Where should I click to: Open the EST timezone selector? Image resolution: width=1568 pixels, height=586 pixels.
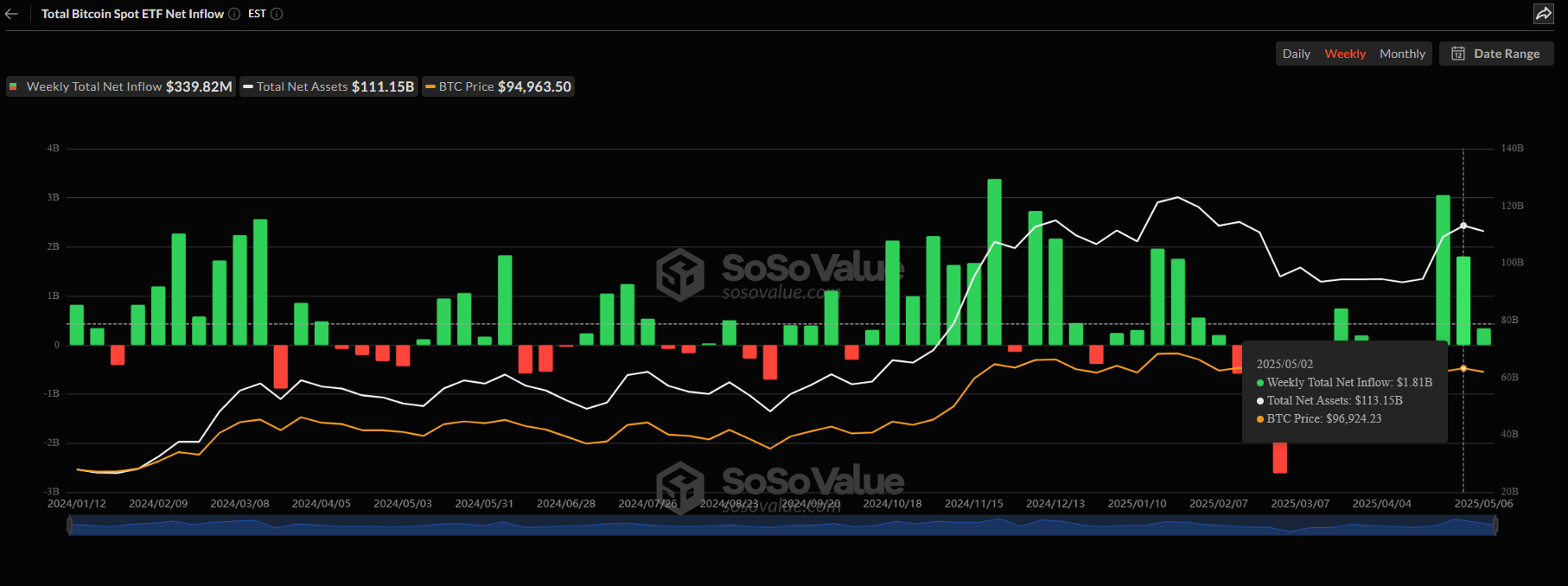click(257, 14)
